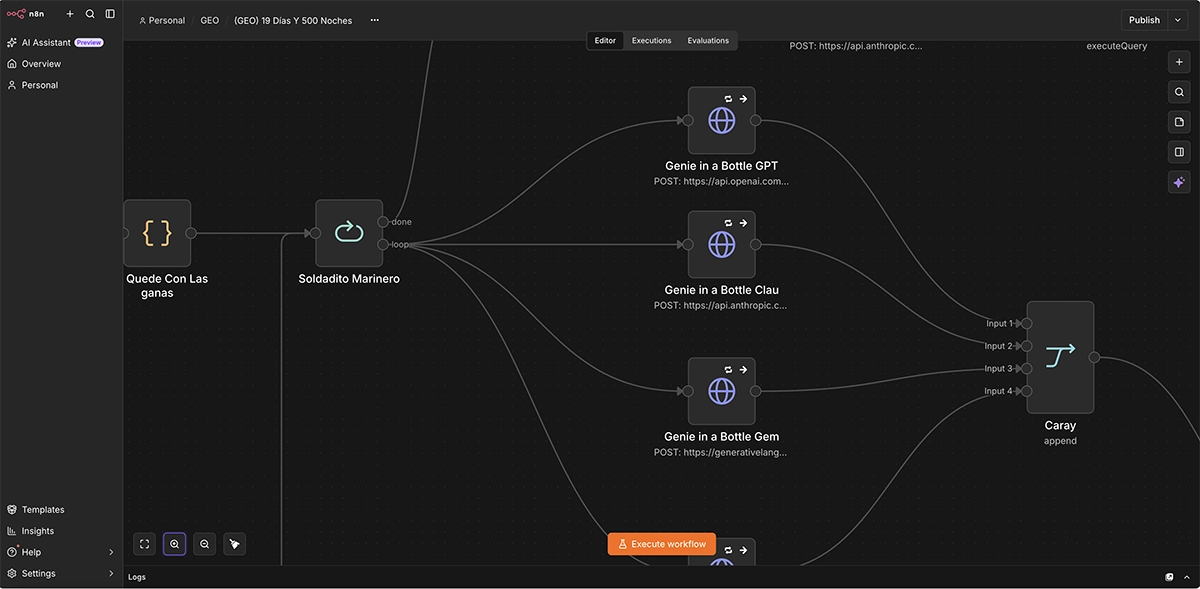Fit the workflow to view
Image resolution: width=1200 pixels, height=589 pixels.
click(x=145, y=544)
